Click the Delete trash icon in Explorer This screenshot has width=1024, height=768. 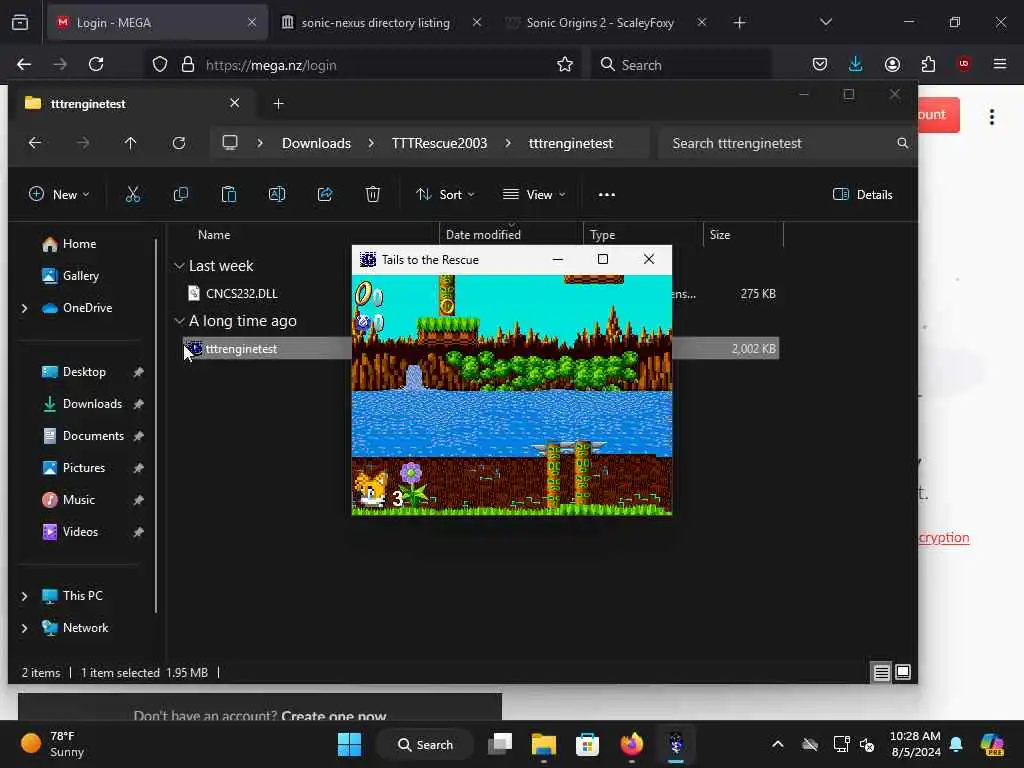click(372, 194)
